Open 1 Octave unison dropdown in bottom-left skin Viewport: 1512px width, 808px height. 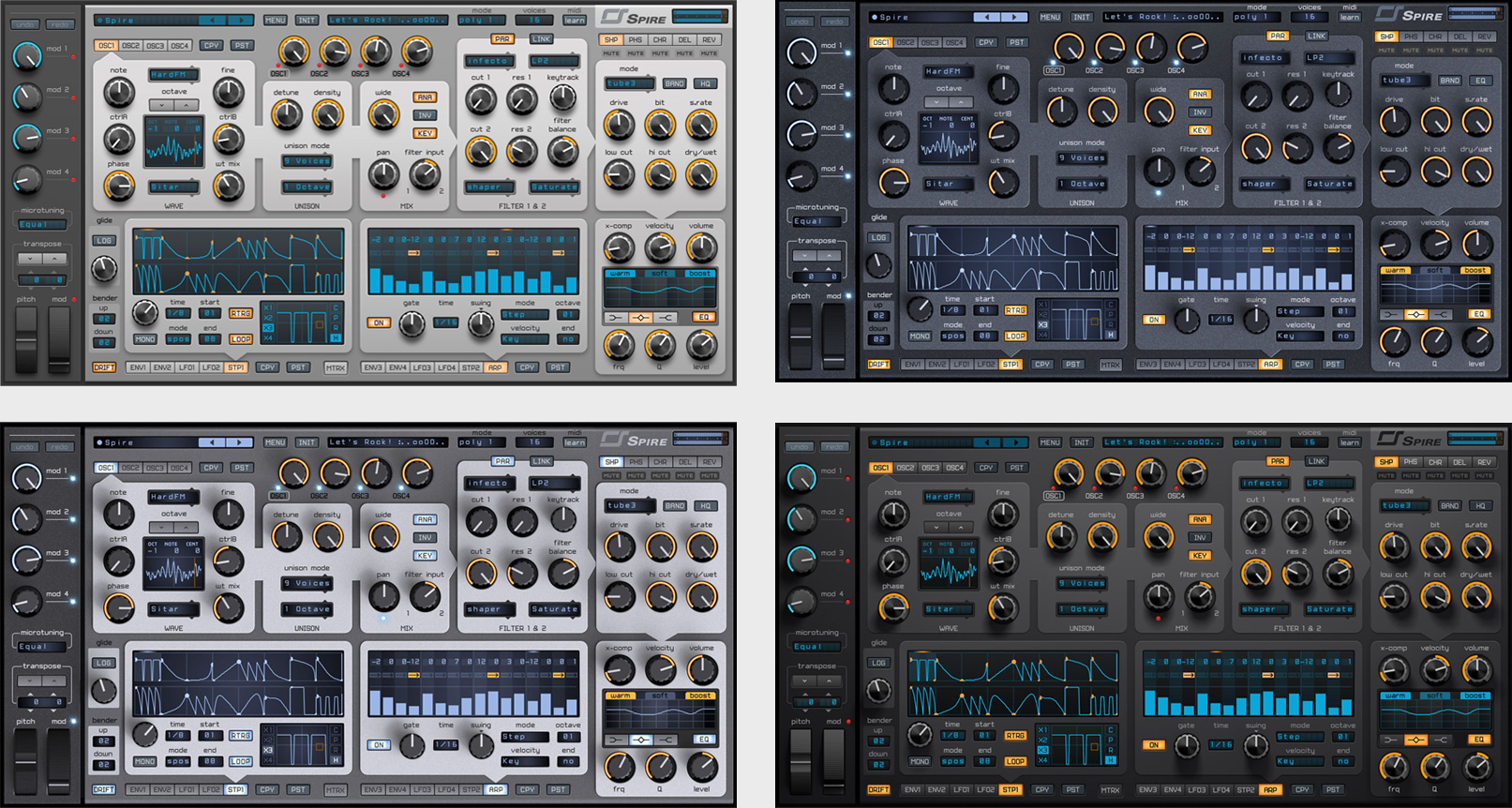[307, 609]
